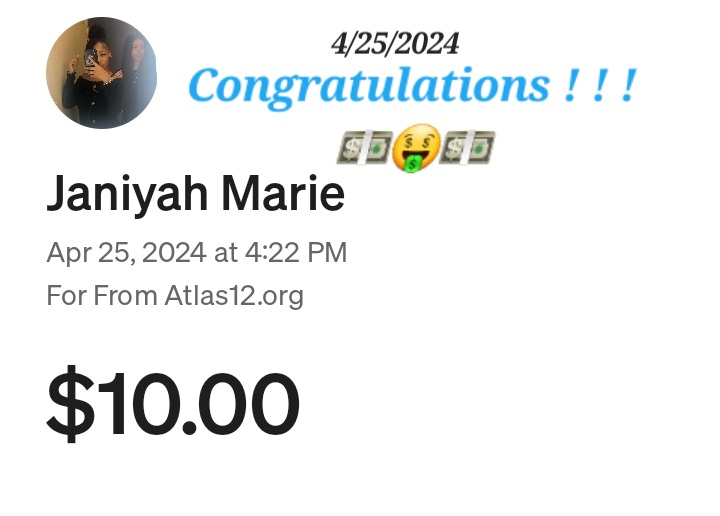Click the right banknote emoji
Viewport: 720px width, 516px height.
tap(467, 147)
